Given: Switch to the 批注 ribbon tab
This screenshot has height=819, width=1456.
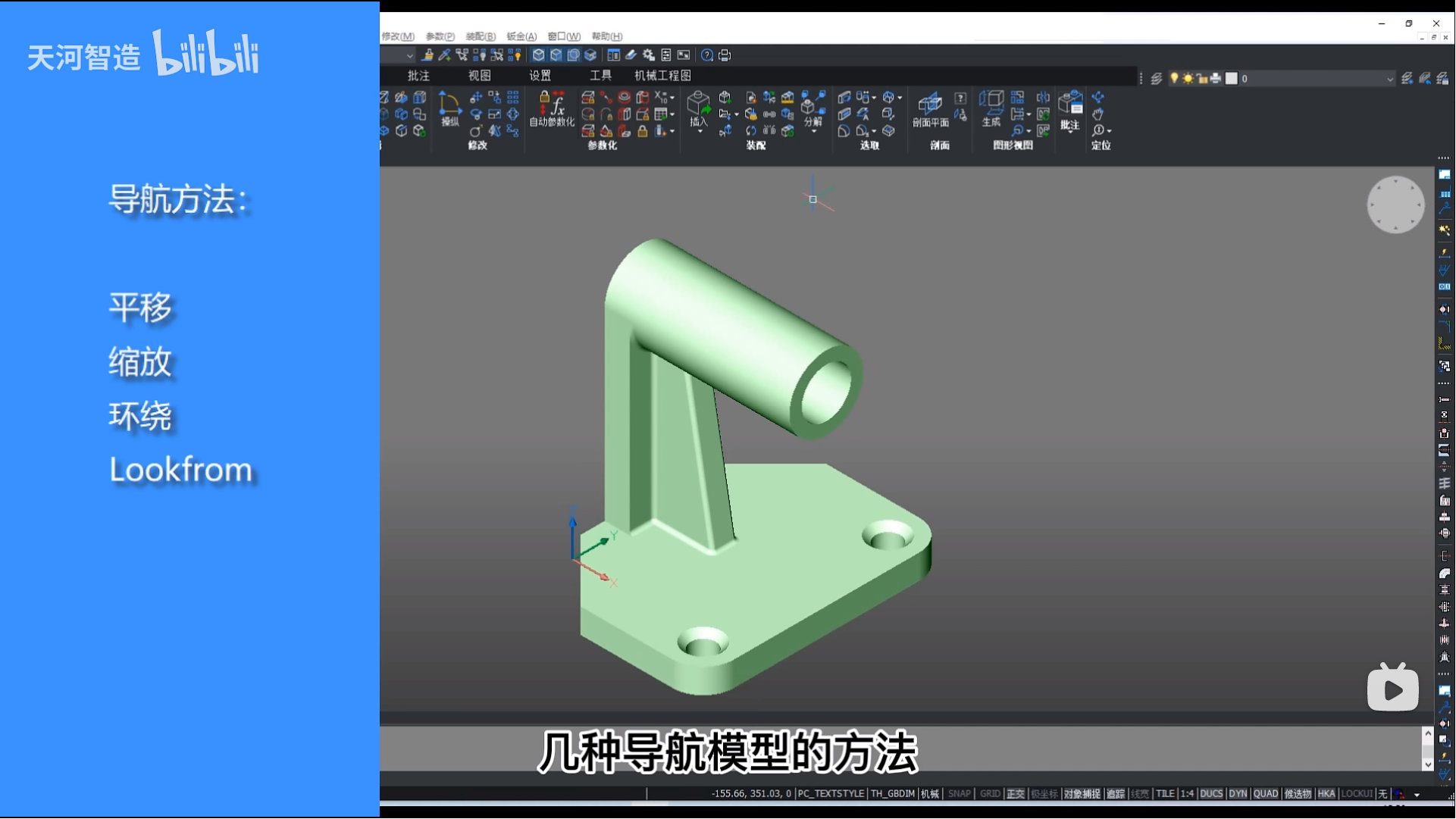Looking at the screenshot, I should tap(418, 76).
